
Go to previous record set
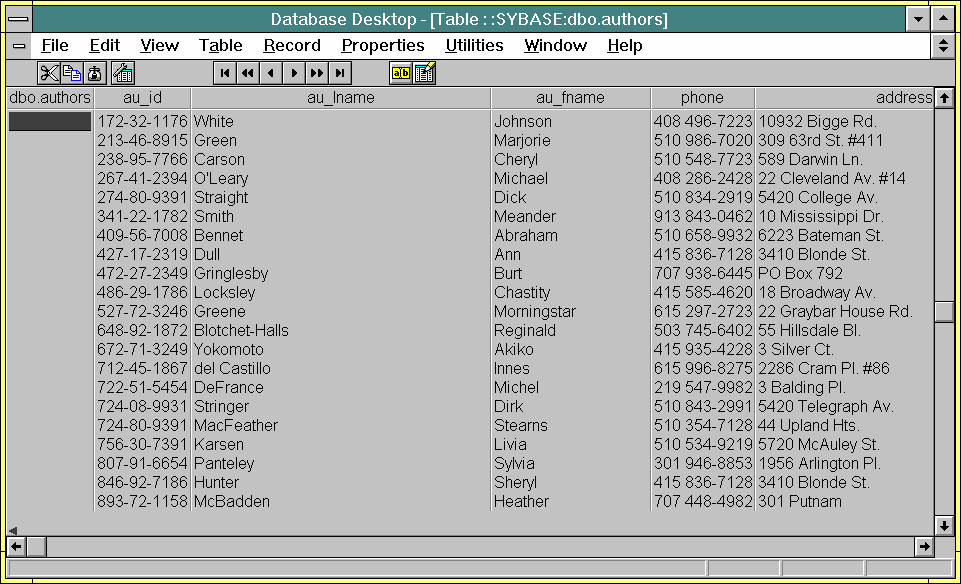click(x=247, y=73)
